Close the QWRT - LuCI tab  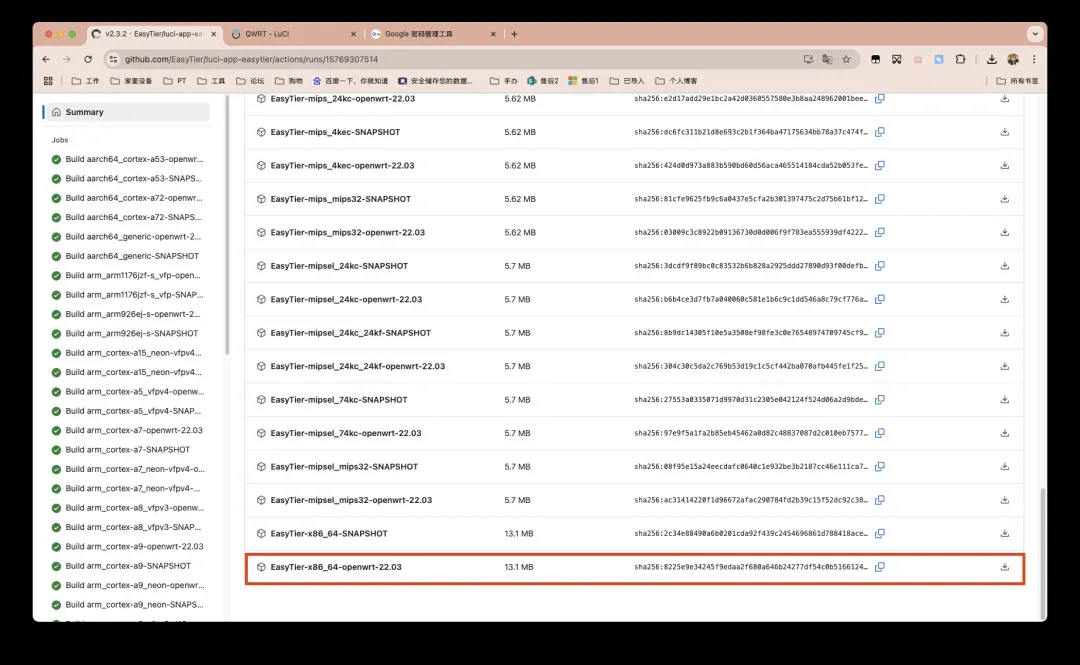coord(353,34)
